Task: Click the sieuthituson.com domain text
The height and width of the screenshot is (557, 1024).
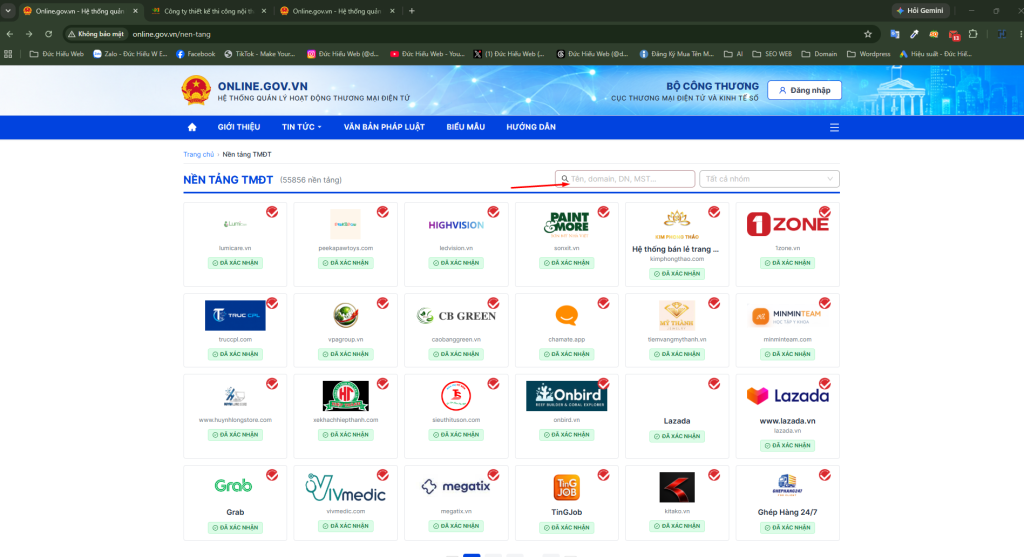Action: tap(456, 420)
